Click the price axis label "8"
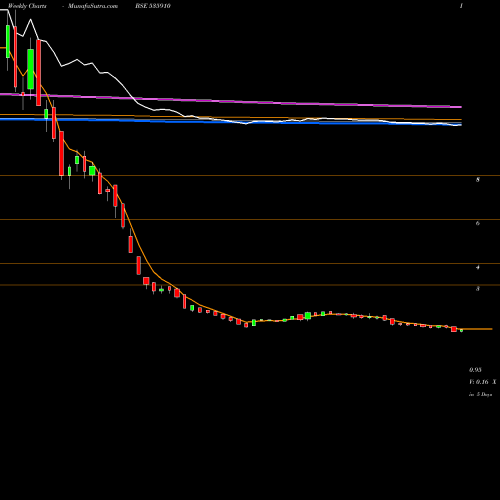This screenshot has width=500, height=500. coord(478,180)
